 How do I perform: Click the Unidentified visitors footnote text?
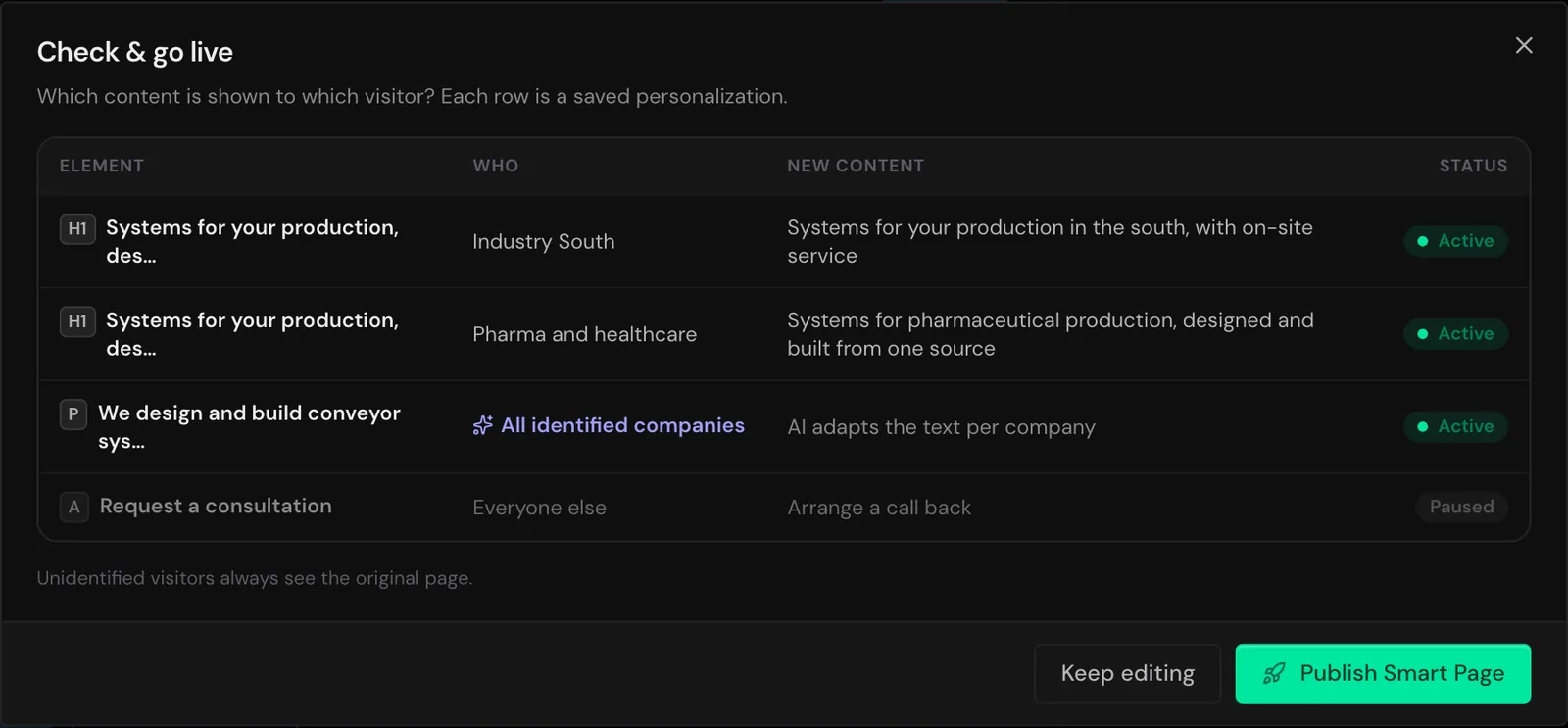(255, 578)
